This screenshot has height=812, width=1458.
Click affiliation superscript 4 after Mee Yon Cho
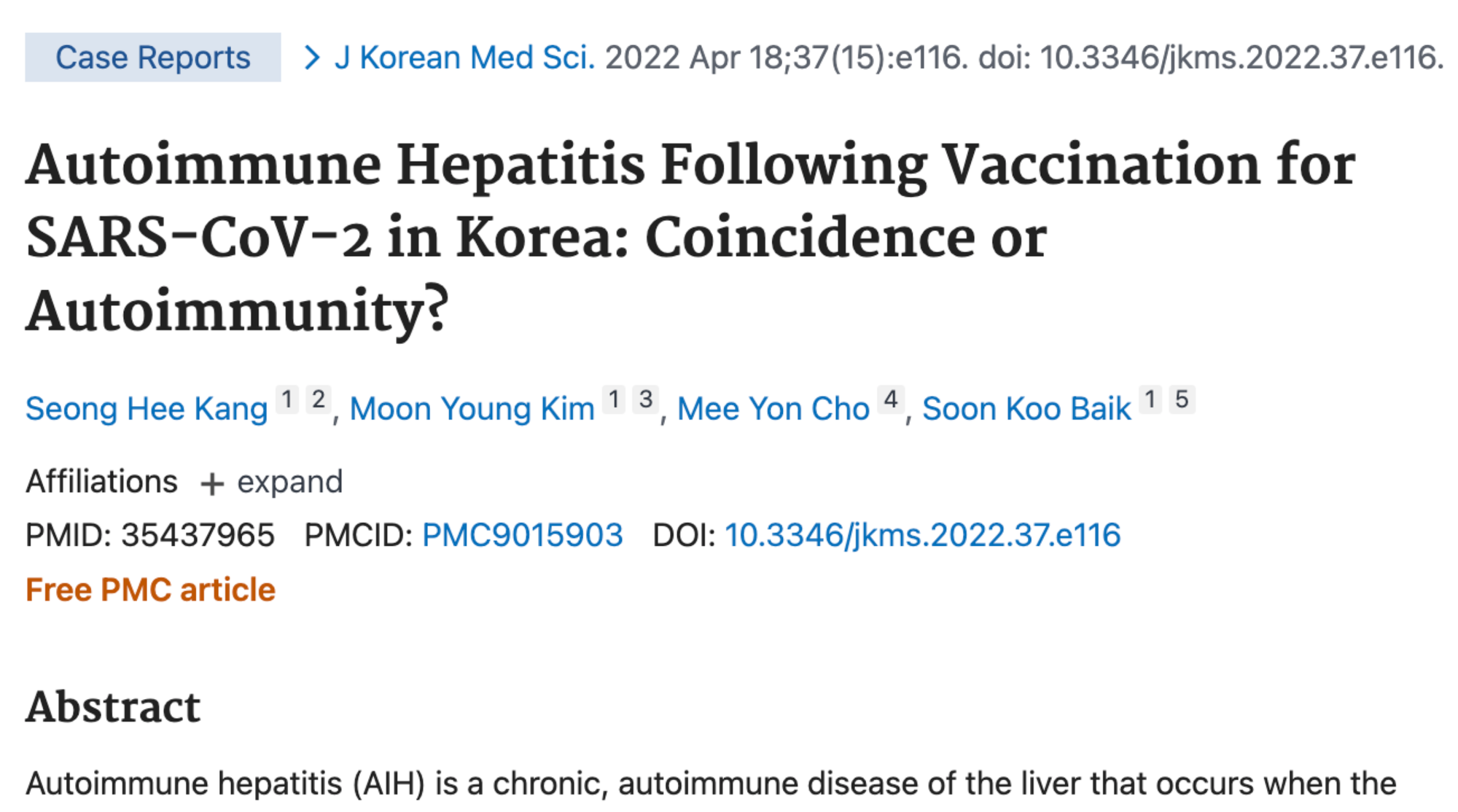(x=891, y=399)
